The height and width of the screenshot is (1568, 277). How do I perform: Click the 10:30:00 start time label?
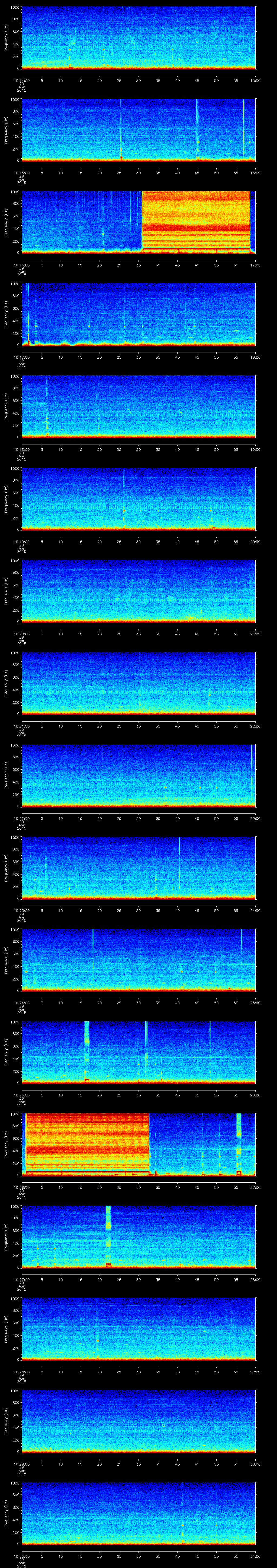pyautogui.click(x=21, y=1556)
